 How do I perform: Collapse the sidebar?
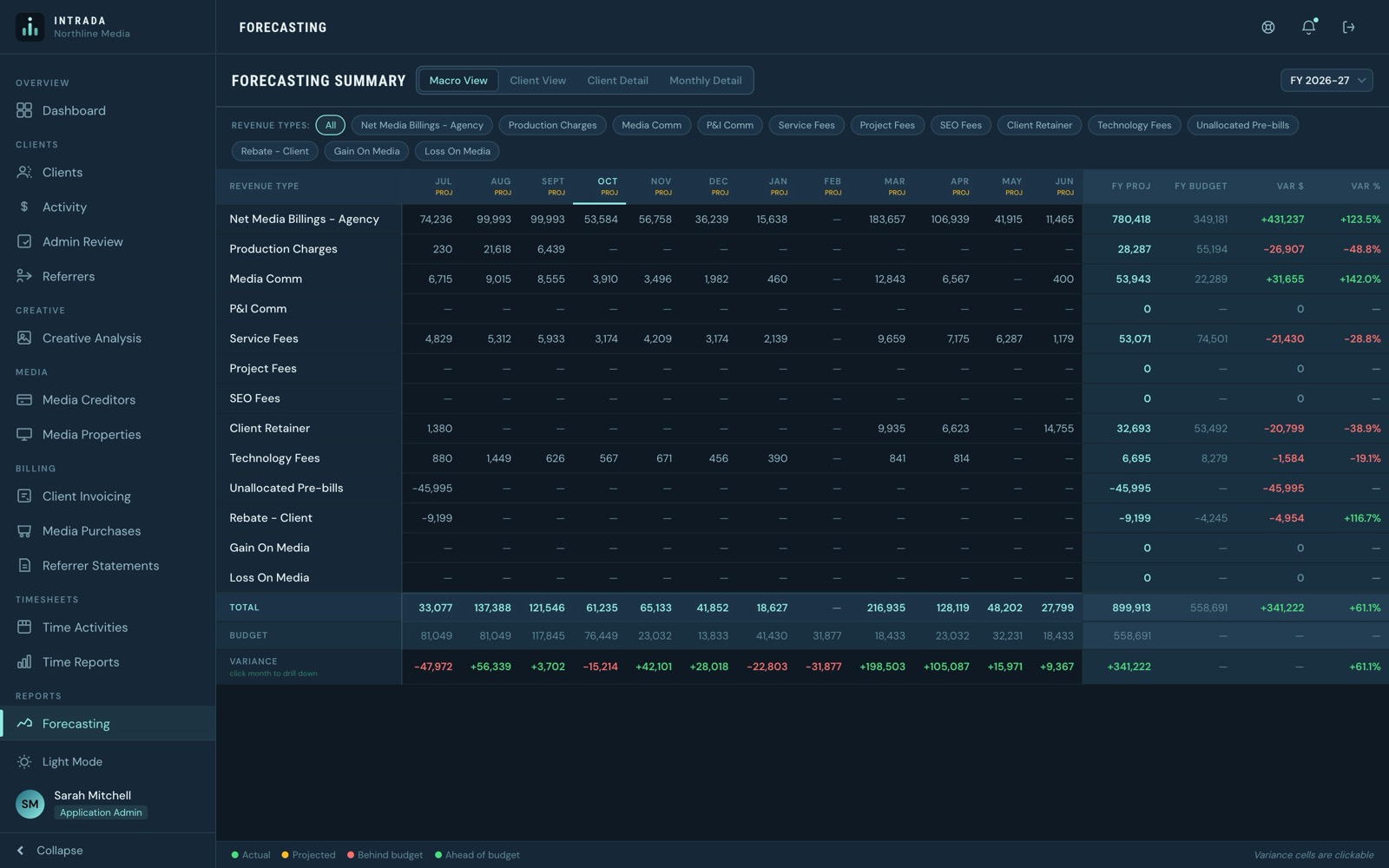[50, 851]
